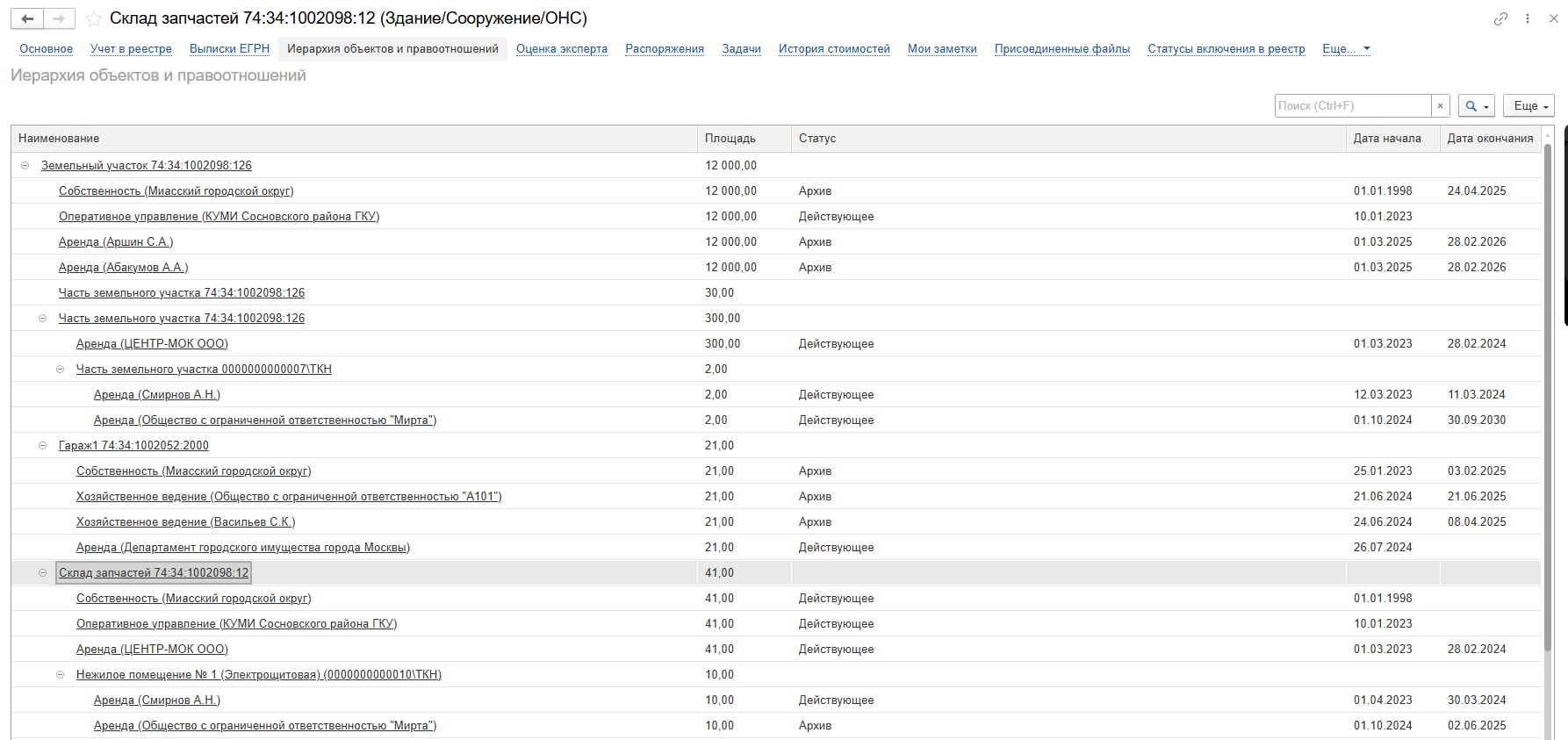The image size is (1568, 740).
Task: Collapse the Гараж1 74:34:1002052:2000 node
Action: 42,445
